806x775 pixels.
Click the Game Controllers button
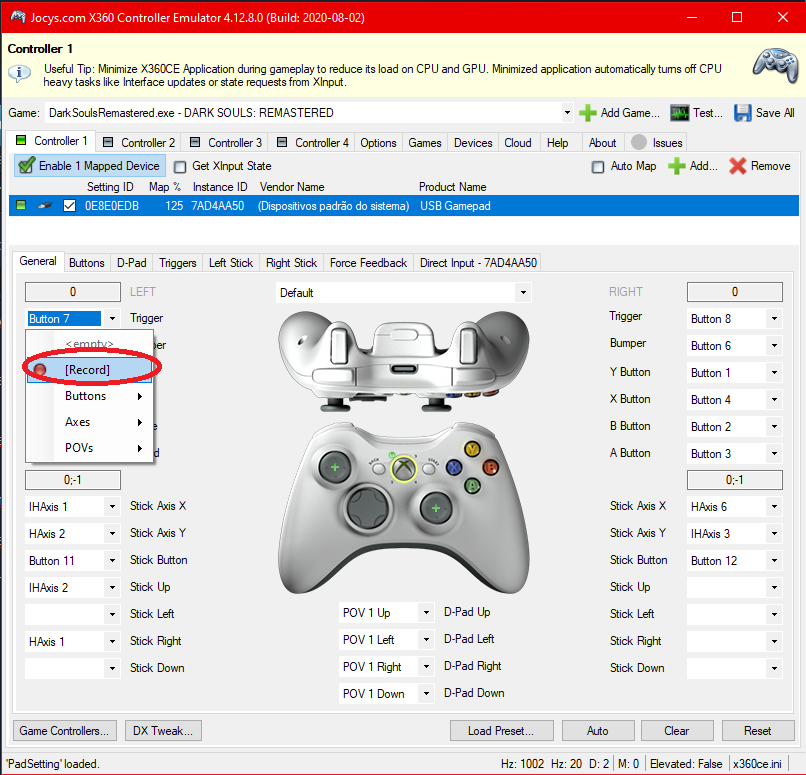(64, 731)
